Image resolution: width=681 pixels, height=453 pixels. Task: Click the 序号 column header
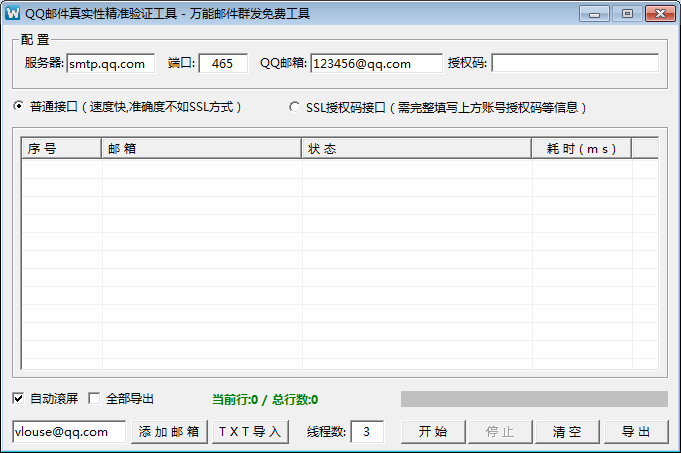click(x=61, y=149)
